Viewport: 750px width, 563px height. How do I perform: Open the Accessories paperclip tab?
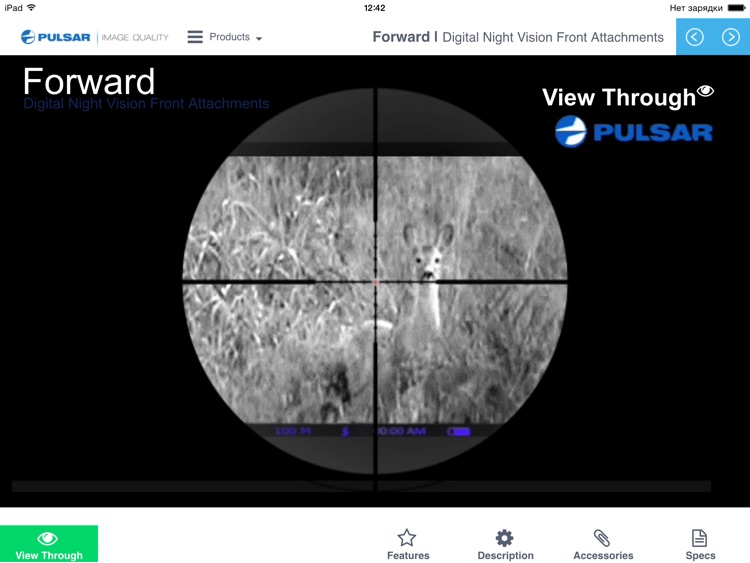(603, 545)
